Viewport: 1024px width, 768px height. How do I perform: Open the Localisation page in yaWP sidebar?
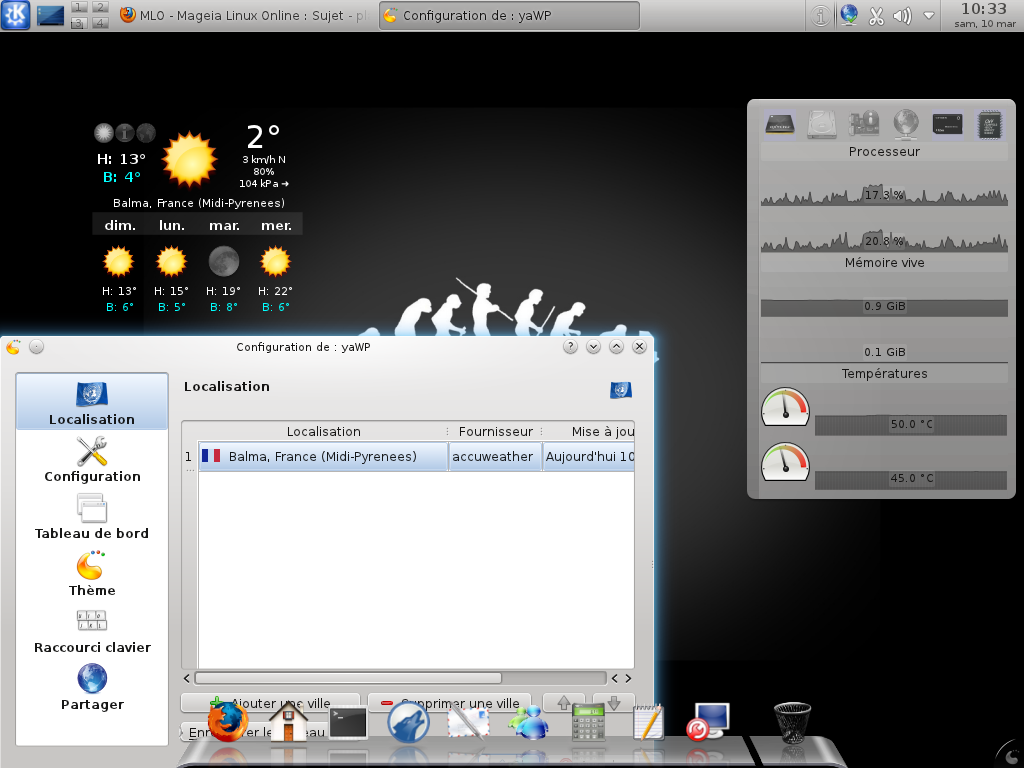click(x=92, y=402)
